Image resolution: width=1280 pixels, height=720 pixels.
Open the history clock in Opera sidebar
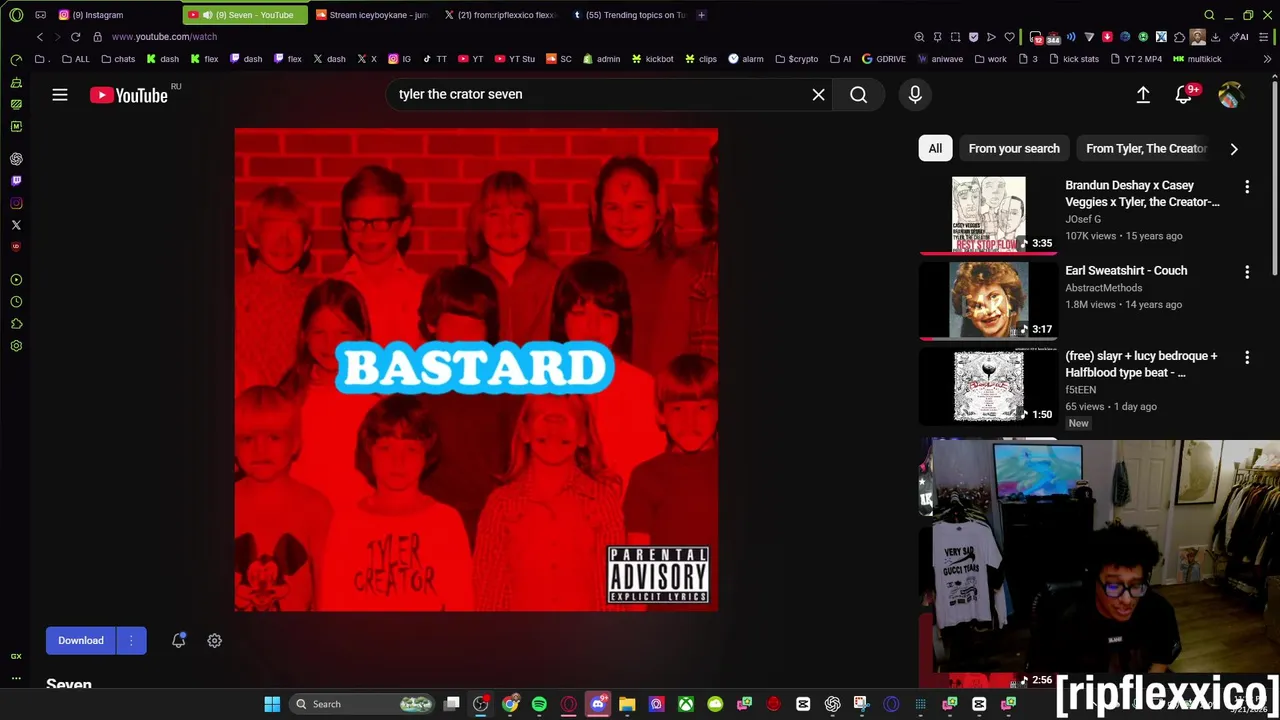pyautogui.click(x=16, y=302)
